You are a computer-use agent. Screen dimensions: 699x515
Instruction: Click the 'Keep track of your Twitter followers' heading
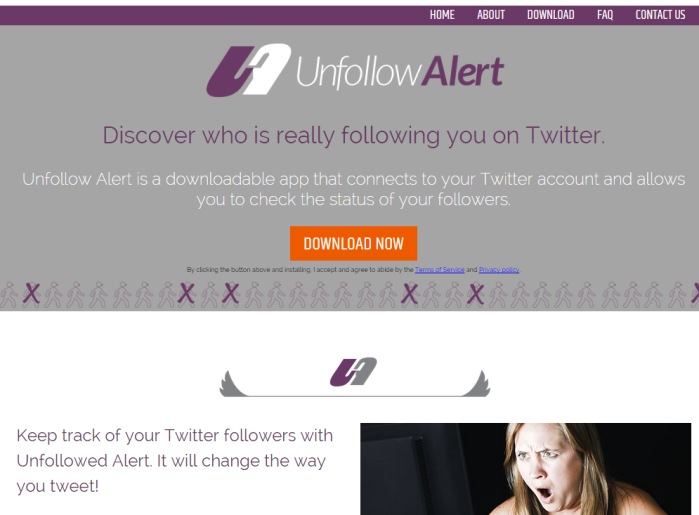coord(175,461)
